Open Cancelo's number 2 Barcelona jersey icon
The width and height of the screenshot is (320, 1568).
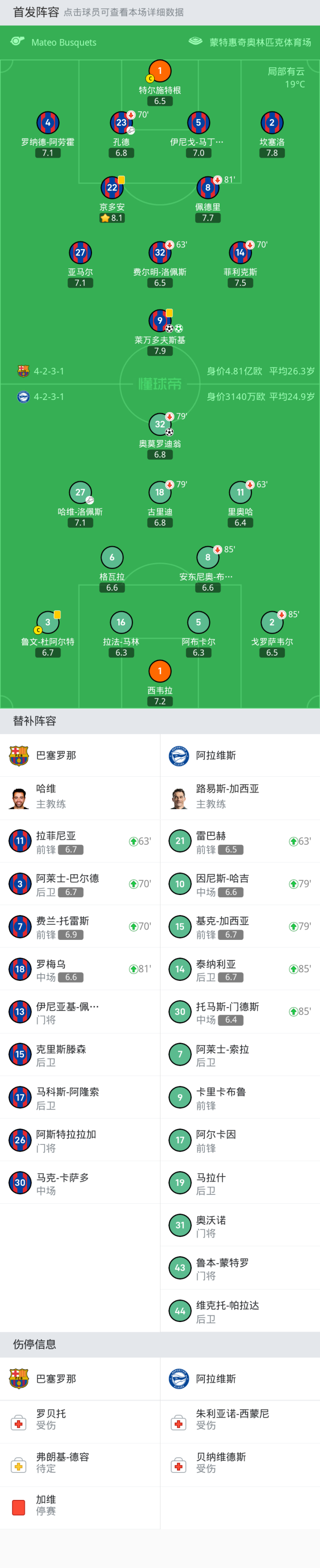click(x=272, y=122)
